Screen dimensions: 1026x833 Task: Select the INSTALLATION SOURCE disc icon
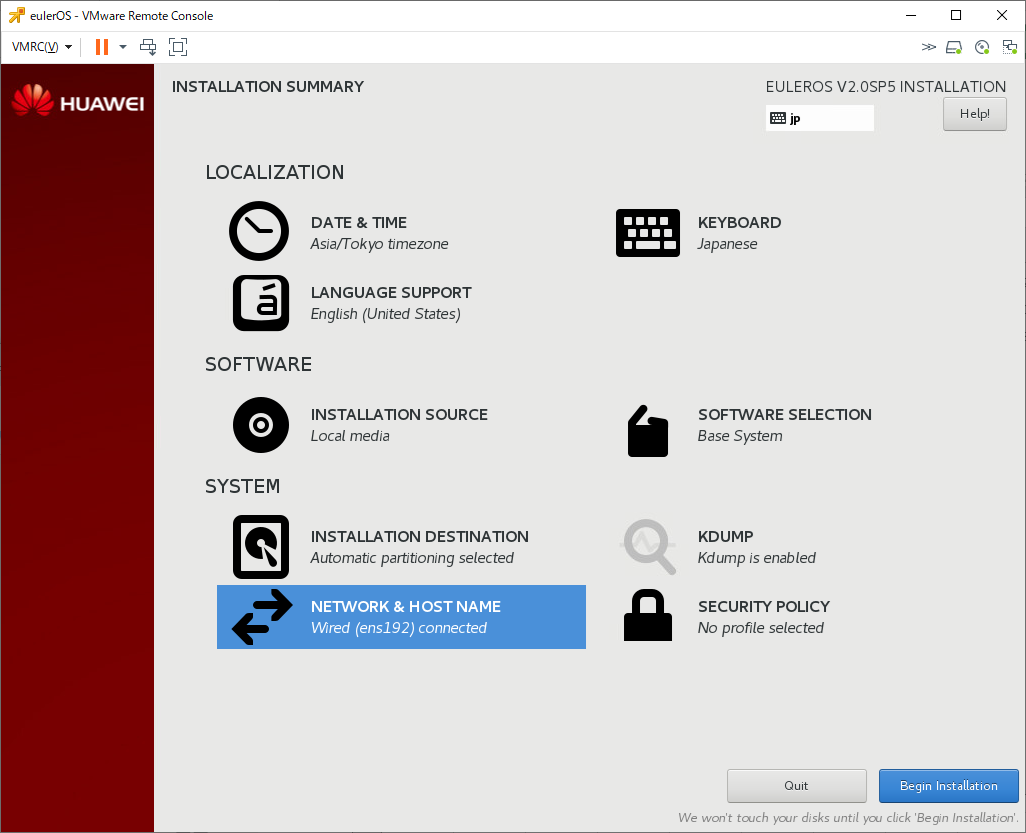pyautogui.click(x=260, y=424)
